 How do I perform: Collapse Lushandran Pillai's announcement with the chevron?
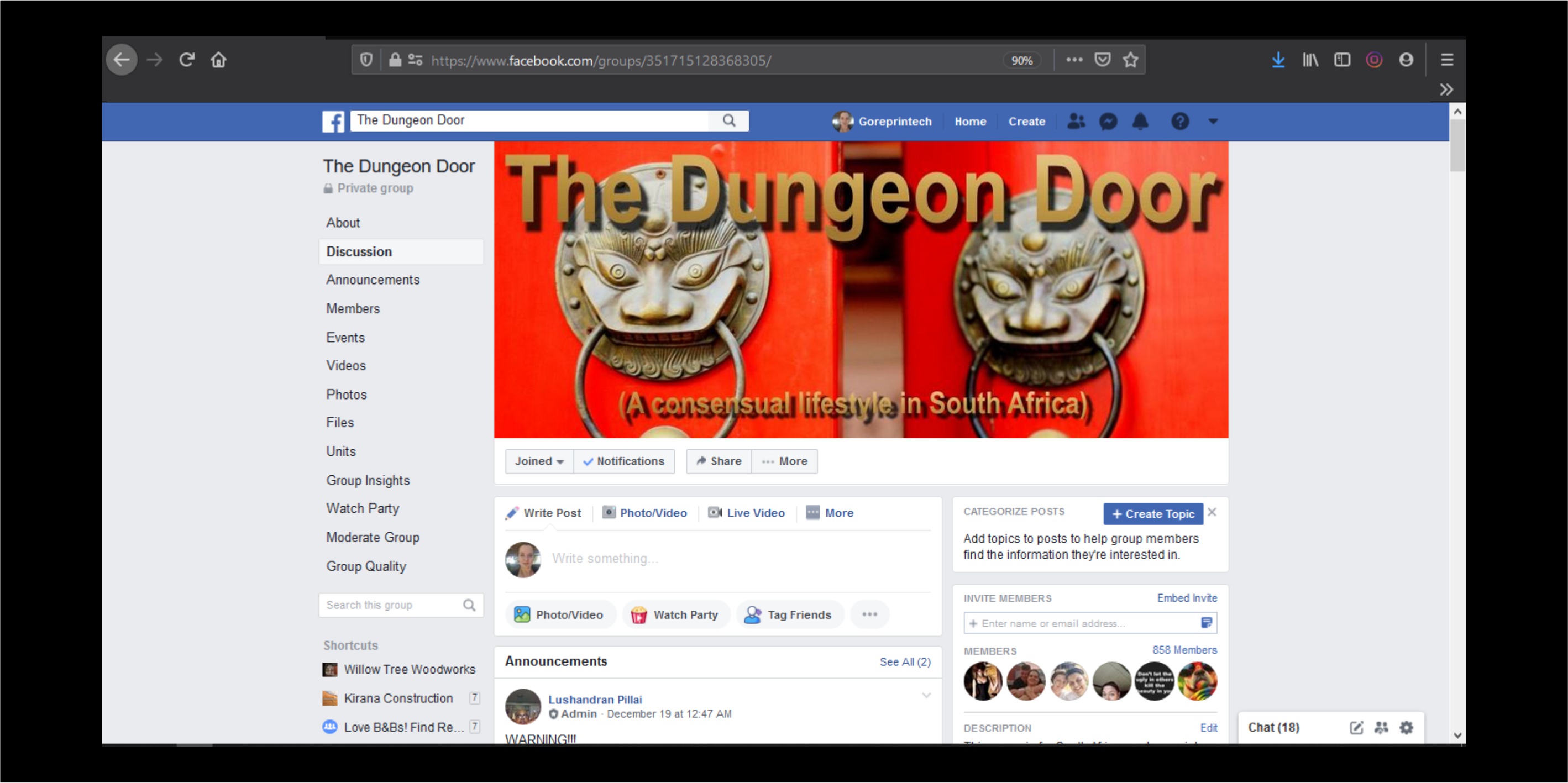coord(926,695)
